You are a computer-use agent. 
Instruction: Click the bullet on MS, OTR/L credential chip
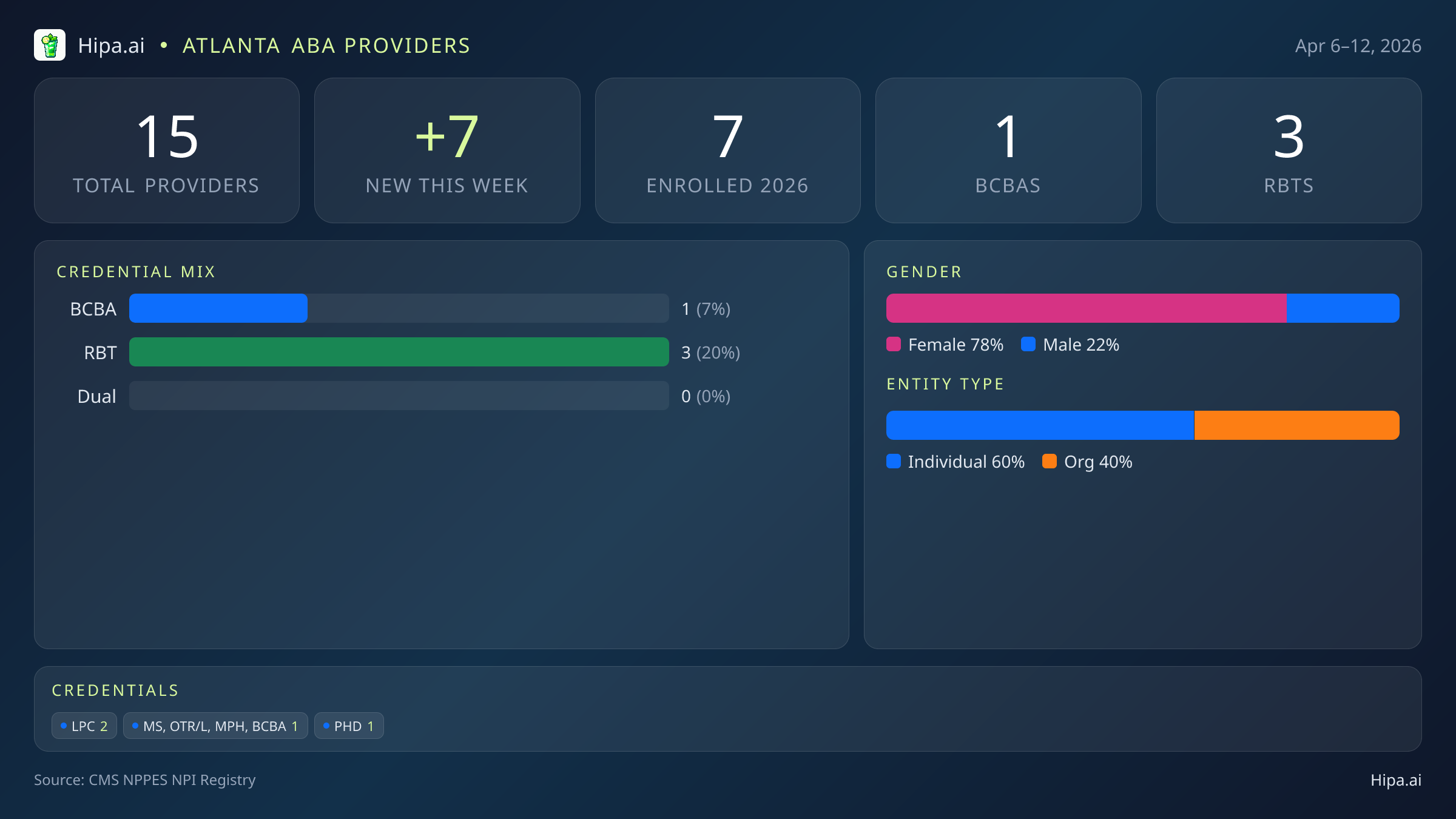pyautogui.click(x=135, y=725)
